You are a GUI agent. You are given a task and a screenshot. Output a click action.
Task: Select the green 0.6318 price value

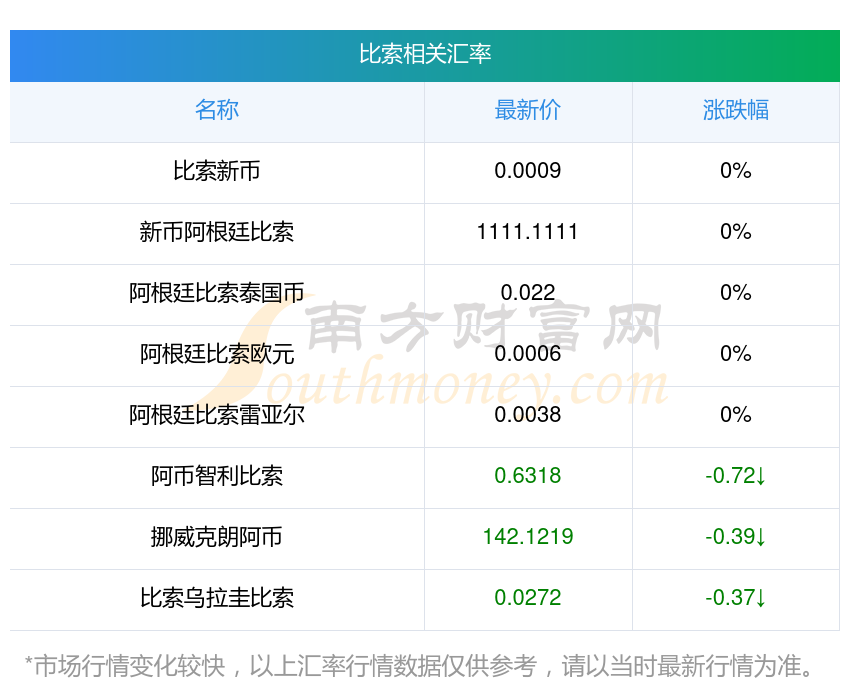(x=528, y=476)
